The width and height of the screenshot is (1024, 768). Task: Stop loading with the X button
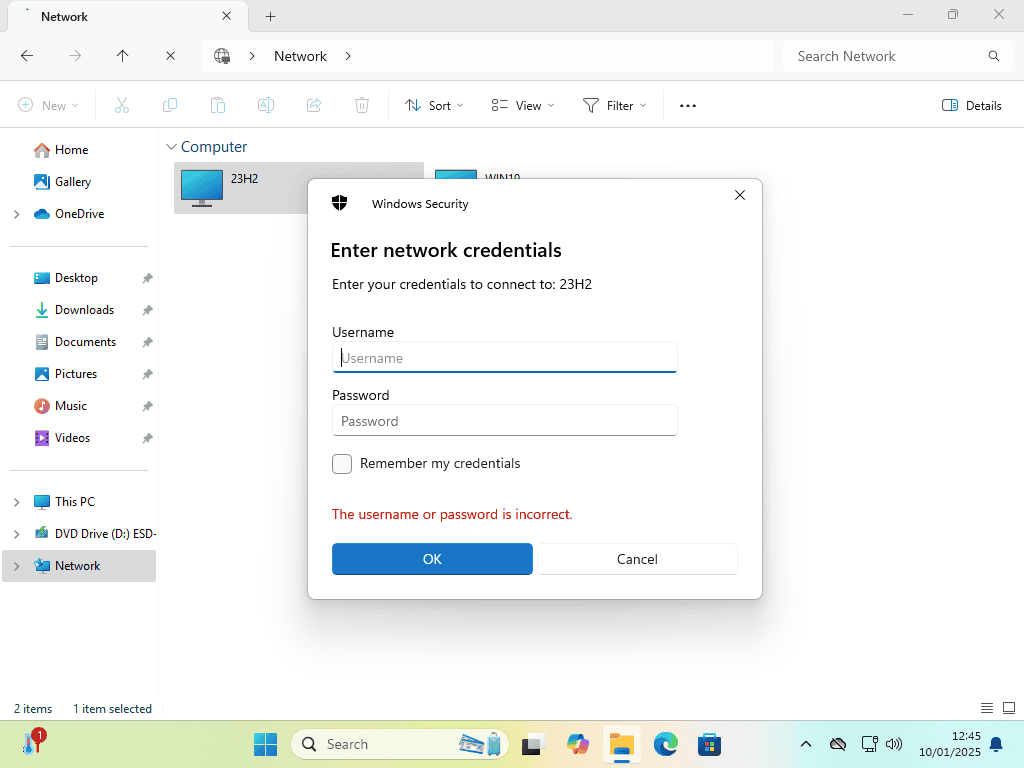point(170,56)
